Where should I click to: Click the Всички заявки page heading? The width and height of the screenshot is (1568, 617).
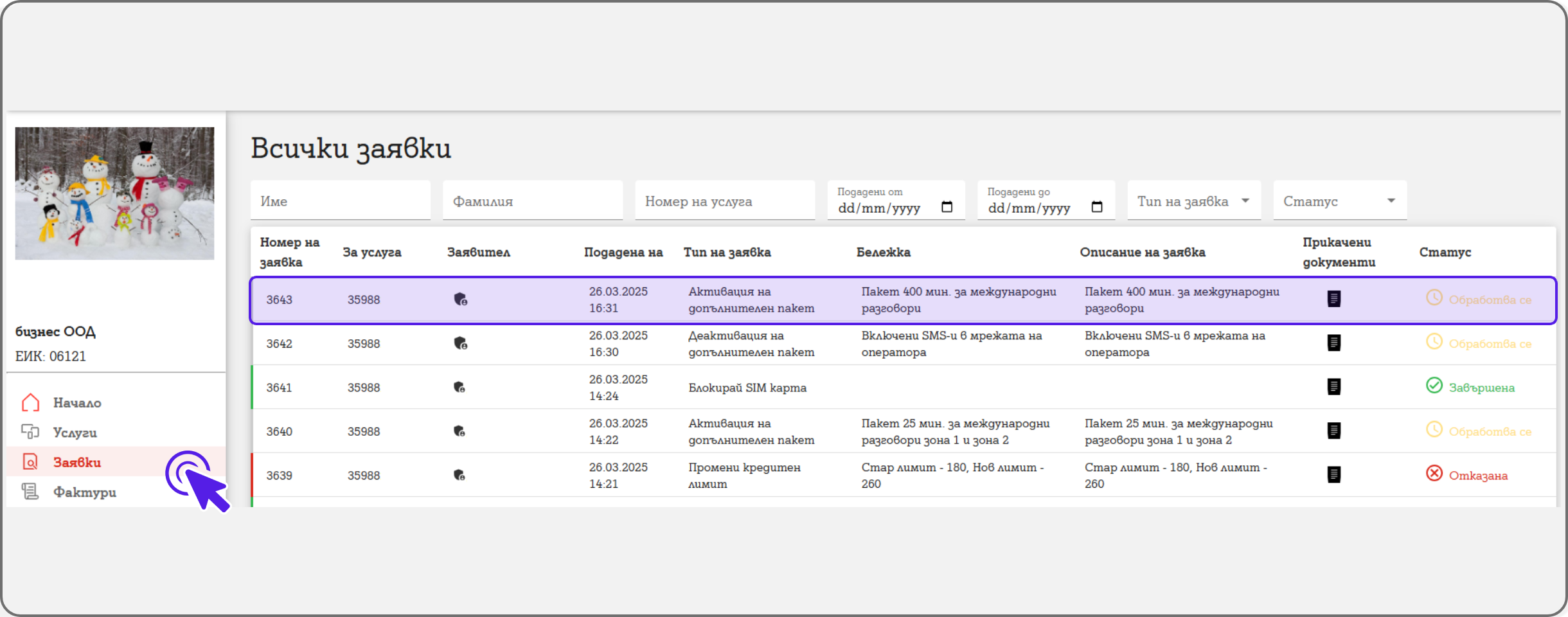[351, 148]
